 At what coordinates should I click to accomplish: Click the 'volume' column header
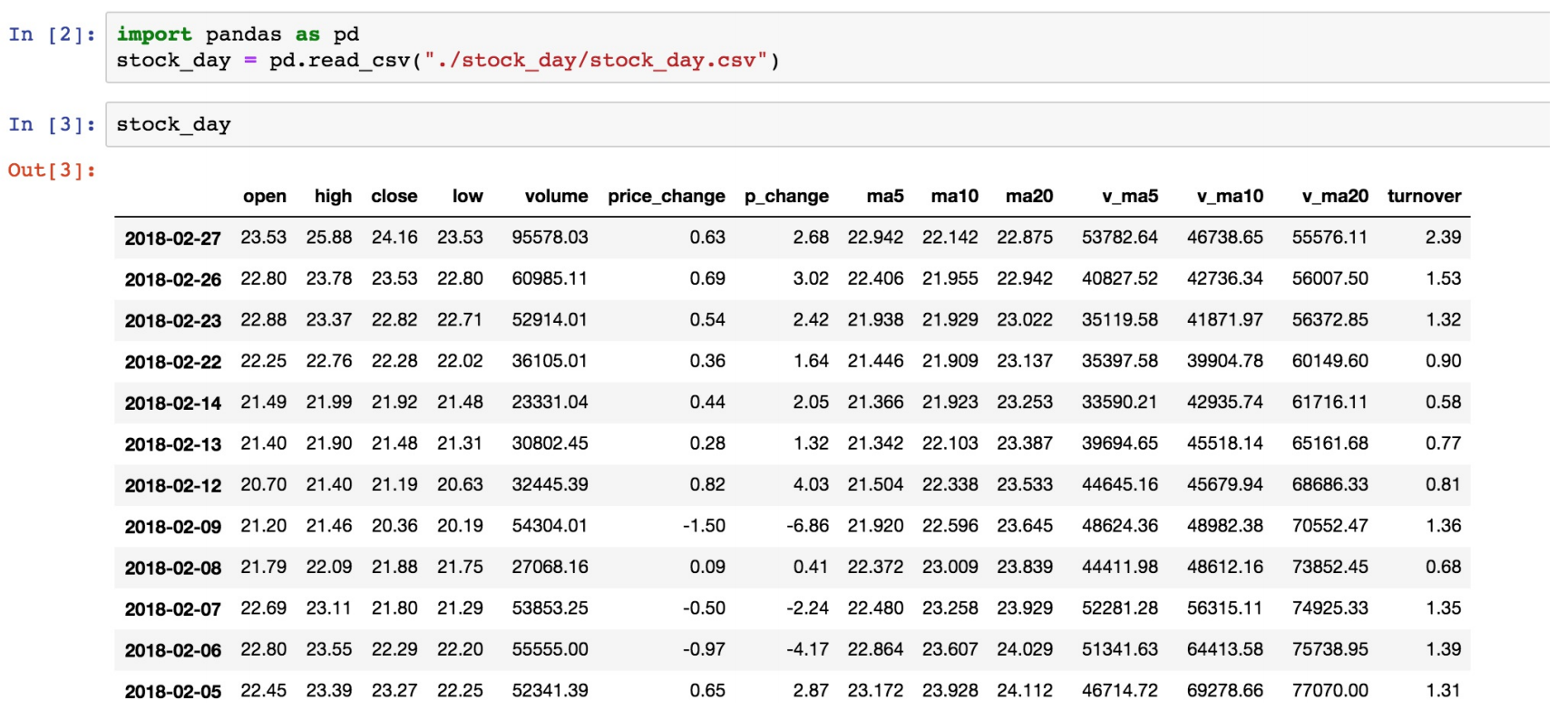coord(556,196)
